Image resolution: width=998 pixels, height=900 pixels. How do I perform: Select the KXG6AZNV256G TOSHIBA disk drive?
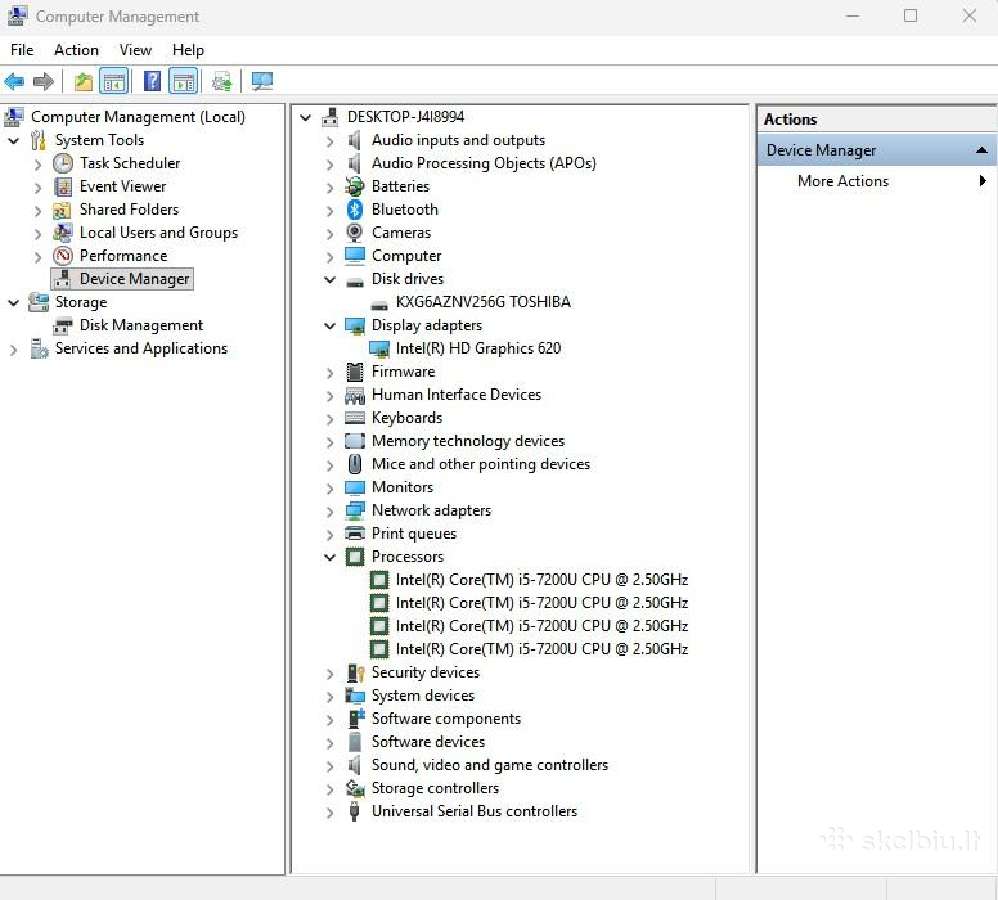pyautogui.click(x=483, y=302)
